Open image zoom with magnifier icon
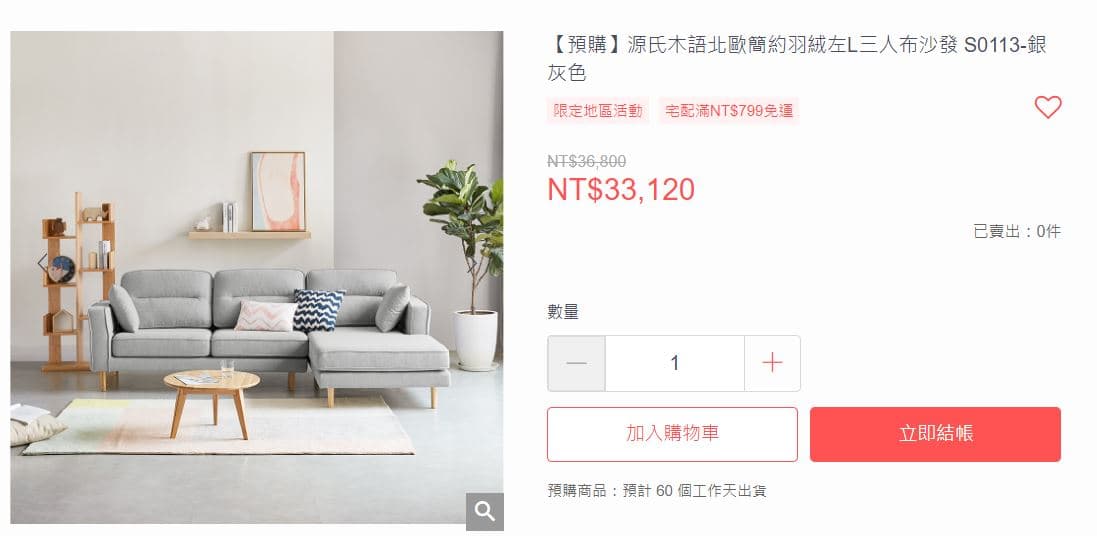Screen dimensions: 1097x536 [x=485, y=512]
